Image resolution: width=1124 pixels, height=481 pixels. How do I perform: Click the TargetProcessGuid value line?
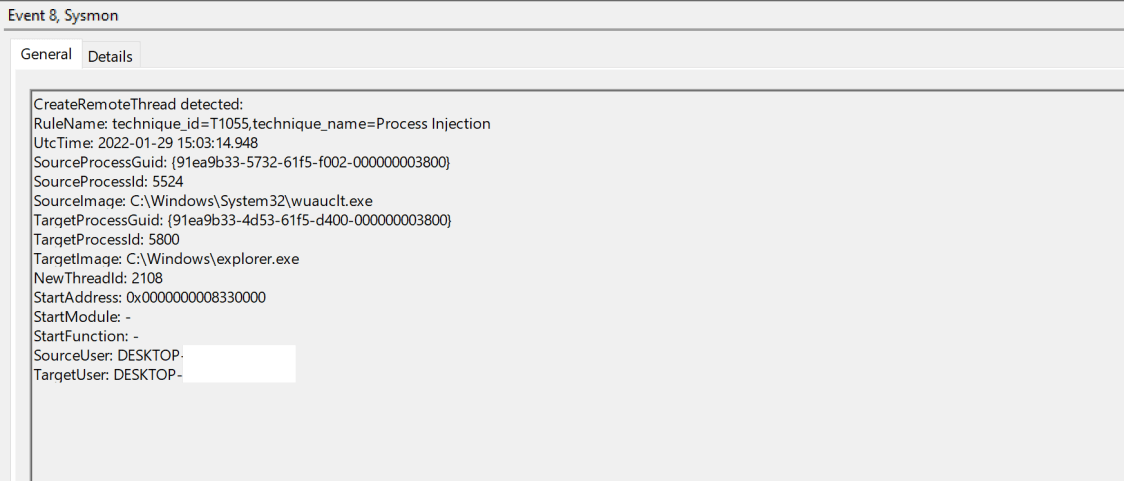(243, 220)
